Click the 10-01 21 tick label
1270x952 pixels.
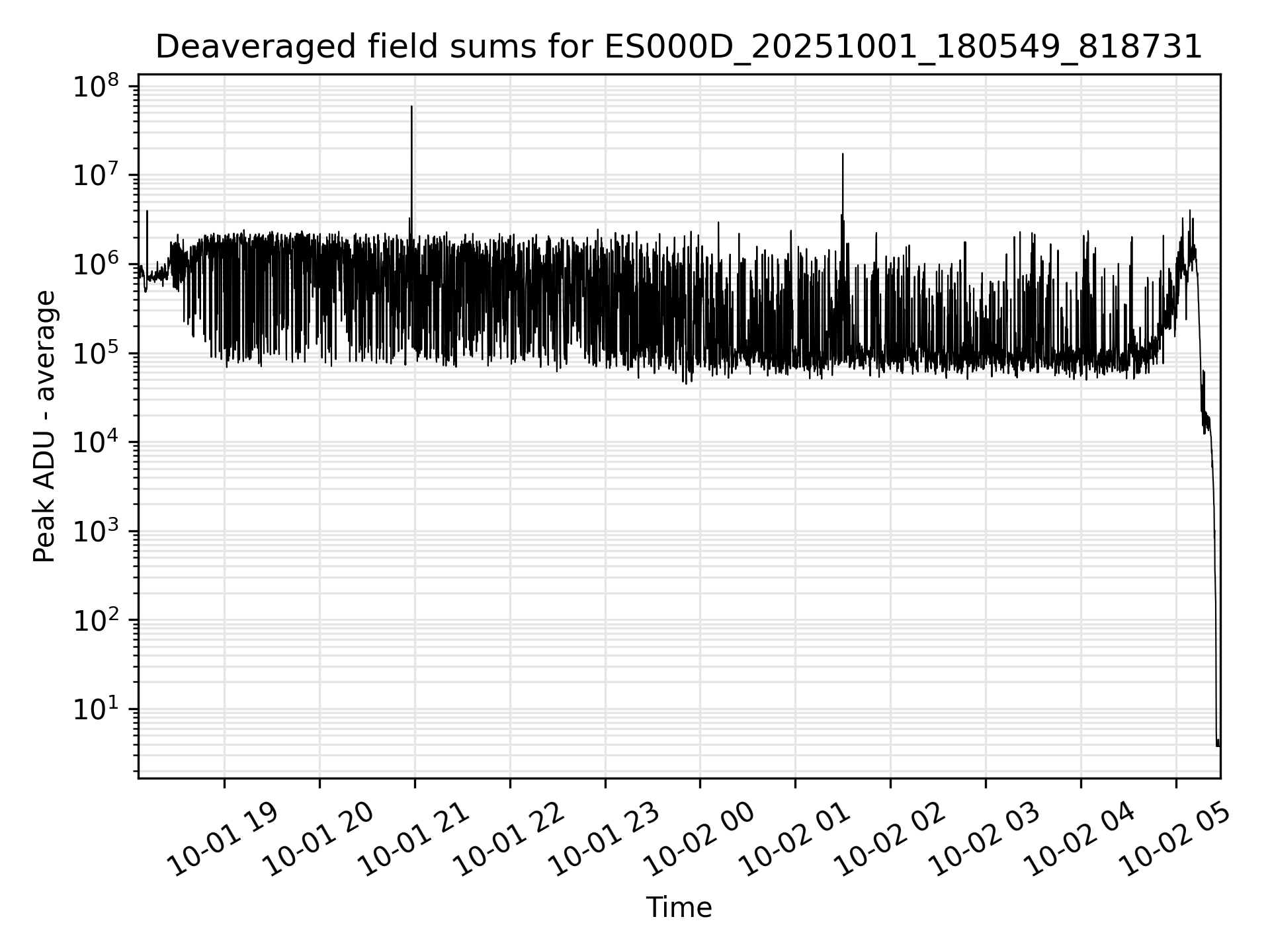pos(414,838)
